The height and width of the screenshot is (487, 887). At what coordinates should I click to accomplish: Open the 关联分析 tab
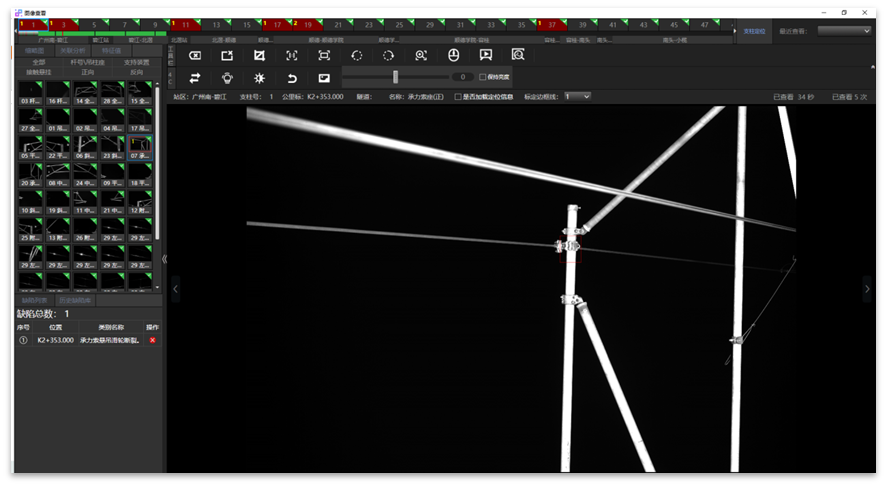73,50
